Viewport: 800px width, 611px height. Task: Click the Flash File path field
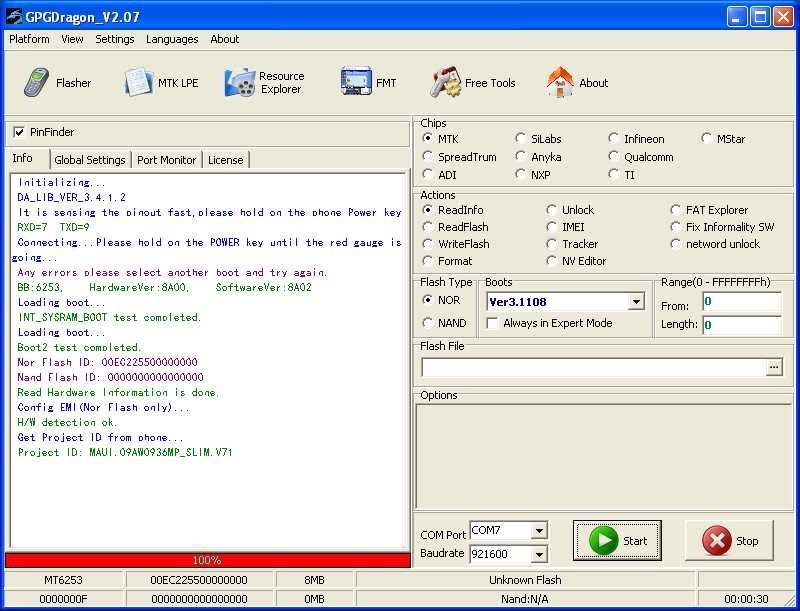click(594, 367)
